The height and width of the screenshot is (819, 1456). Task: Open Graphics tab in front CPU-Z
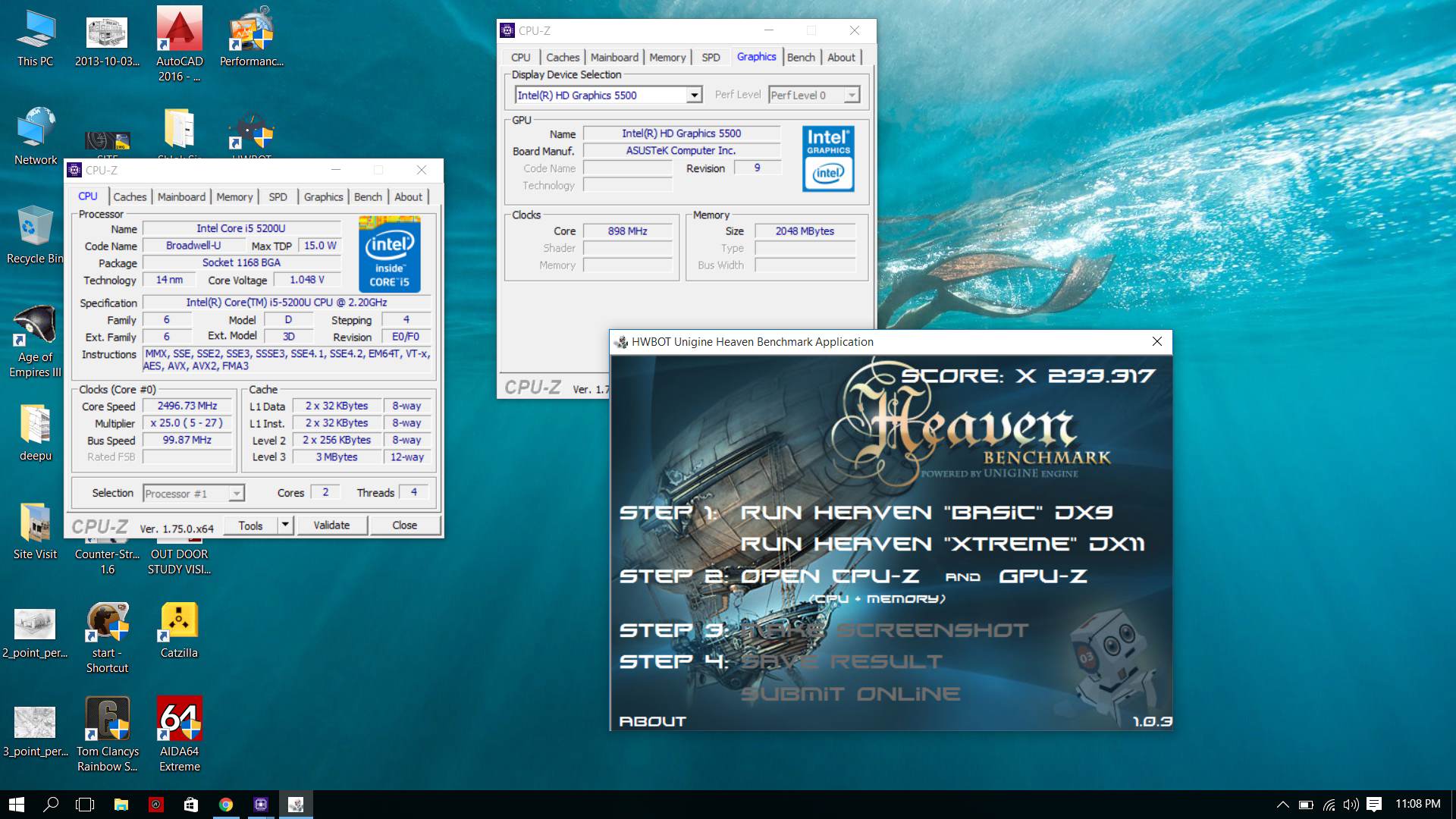tap(323, 197)
